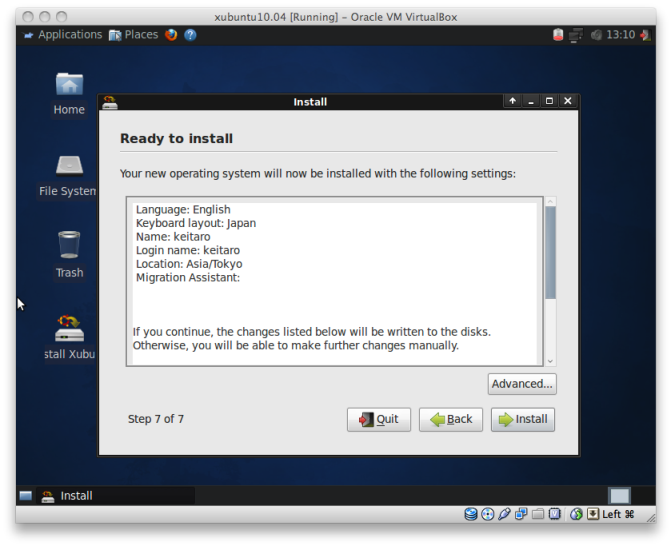Viewport: 671px width, 546px height.
Task: Open the network status icon in panel
Action: (x=576, y=35)
